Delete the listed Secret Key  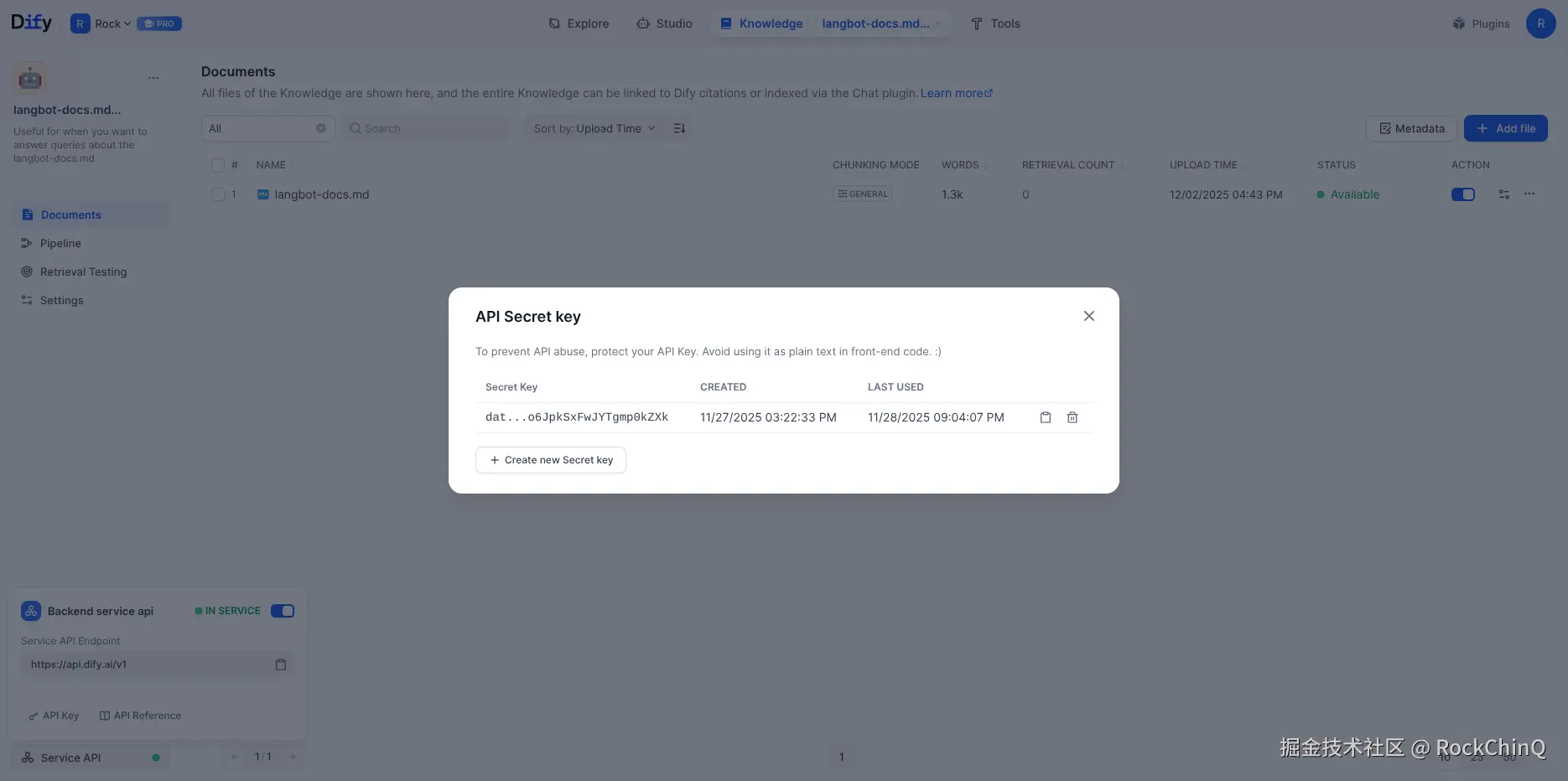[1072, 416]
